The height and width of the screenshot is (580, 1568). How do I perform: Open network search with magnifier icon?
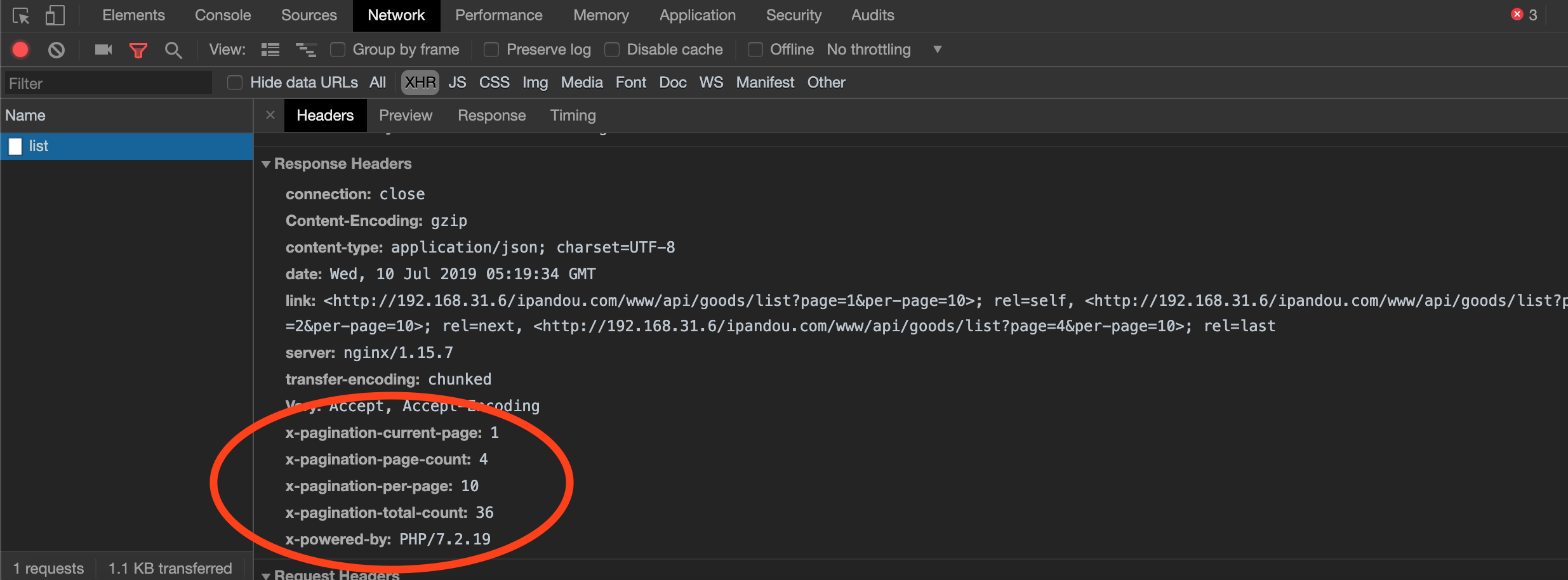173,49
